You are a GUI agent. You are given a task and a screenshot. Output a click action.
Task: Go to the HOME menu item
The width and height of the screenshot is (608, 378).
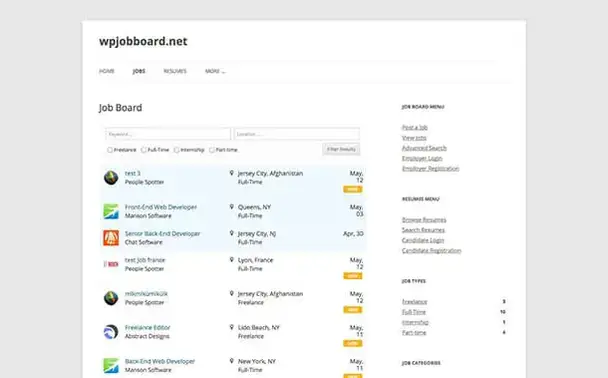pos(107,71)
